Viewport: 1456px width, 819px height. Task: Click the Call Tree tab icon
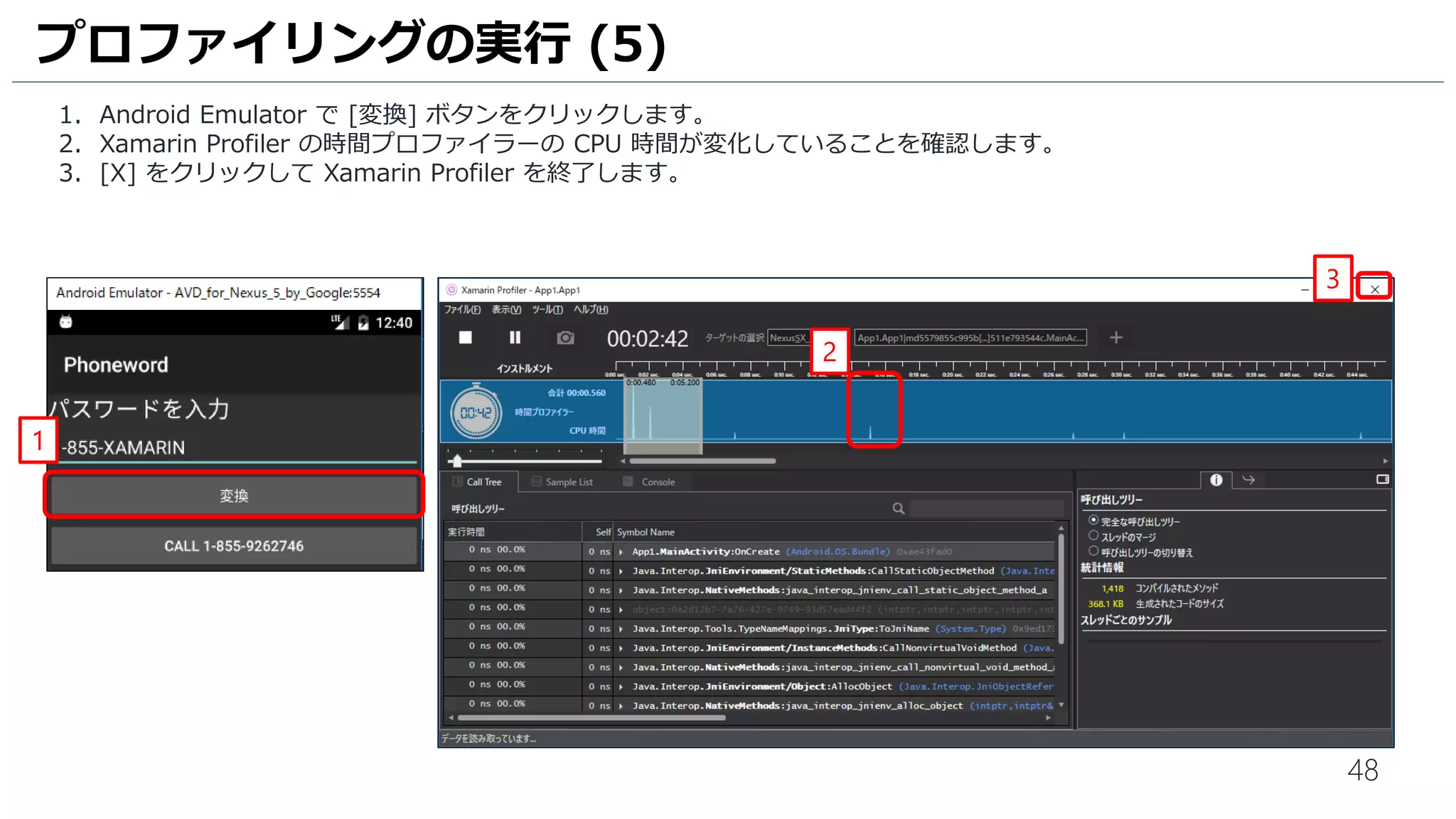pyautogui.click(x=458, y=481)
